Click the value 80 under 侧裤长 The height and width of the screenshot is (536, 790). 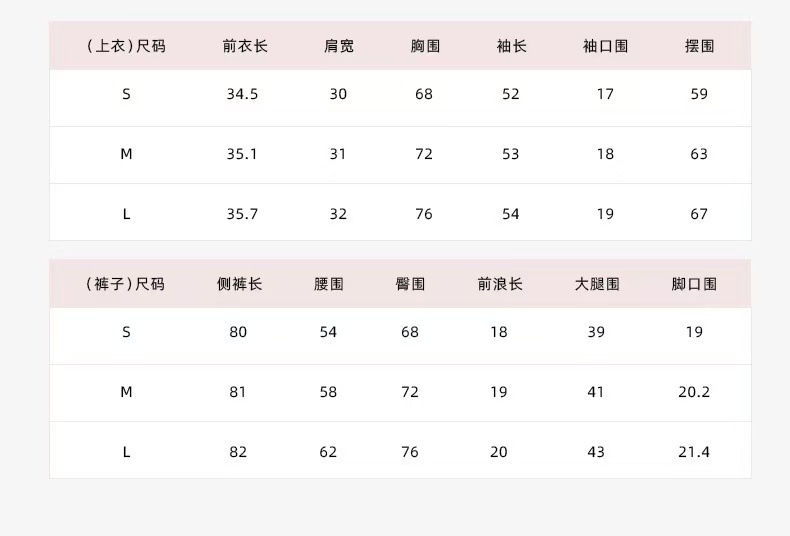tap(238, 332)
